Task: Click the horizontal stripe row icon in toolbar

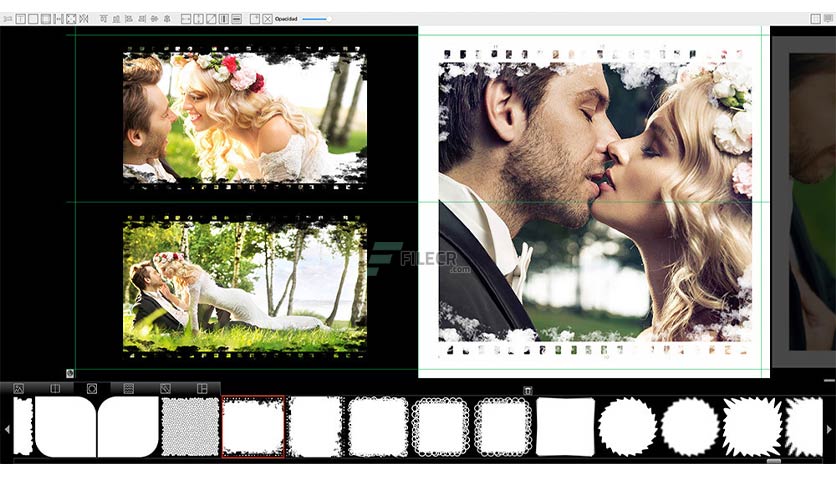Action: 237,19
